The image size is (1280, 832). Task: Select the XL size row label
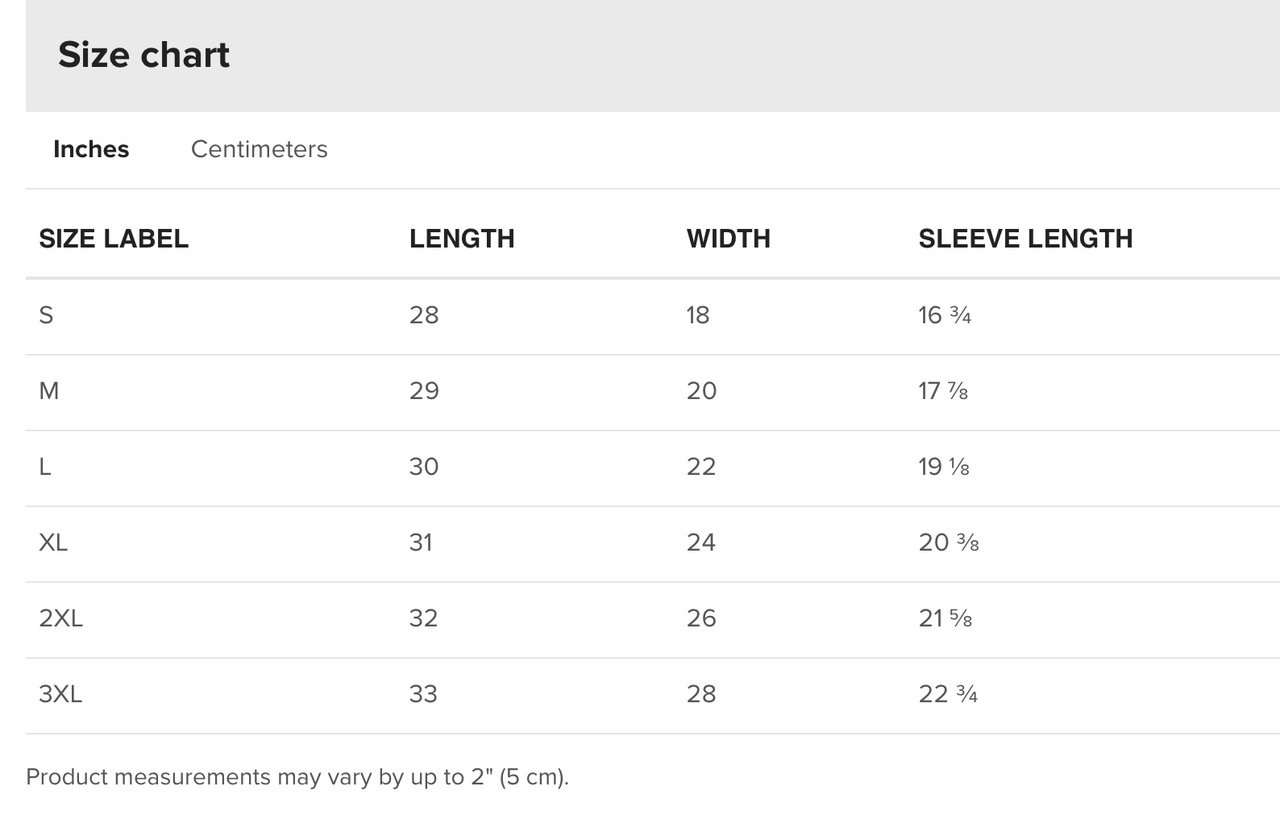click(54, 542)
